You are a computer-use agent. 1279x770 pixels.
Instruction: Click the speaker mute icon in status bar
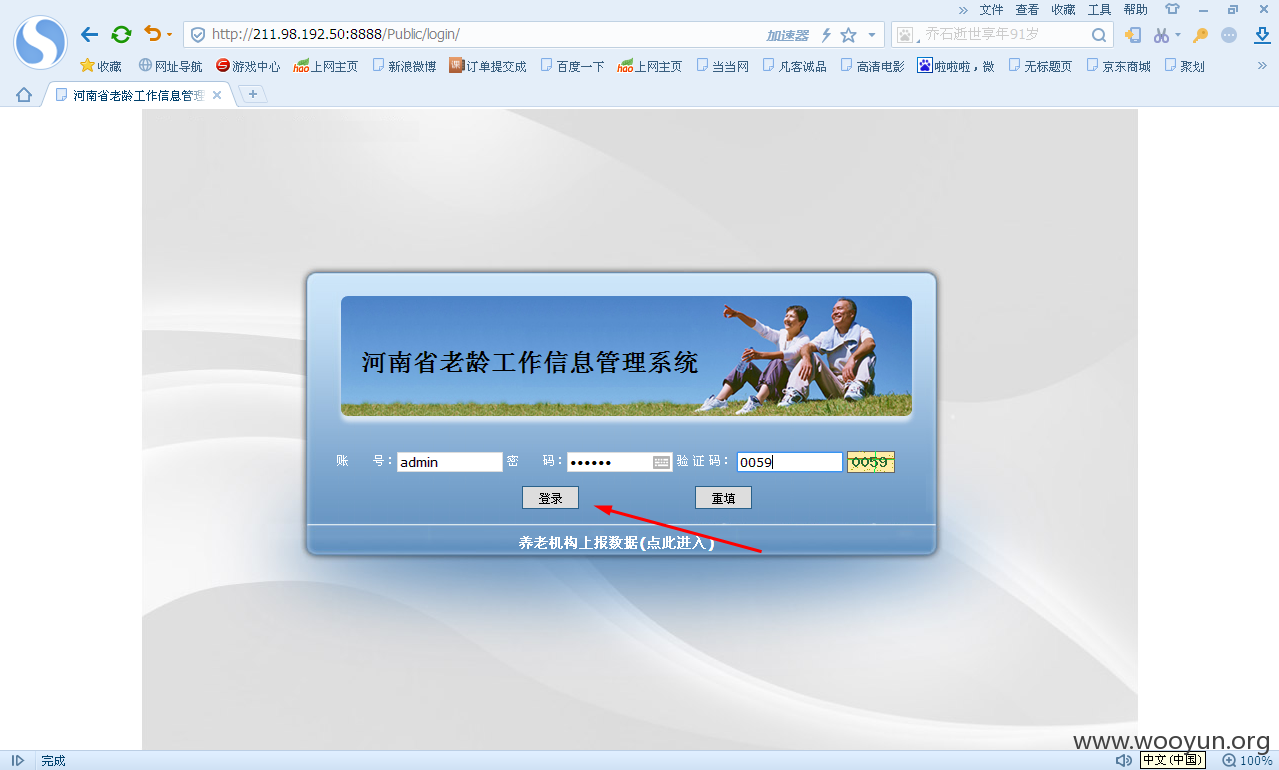point(1124,760)
